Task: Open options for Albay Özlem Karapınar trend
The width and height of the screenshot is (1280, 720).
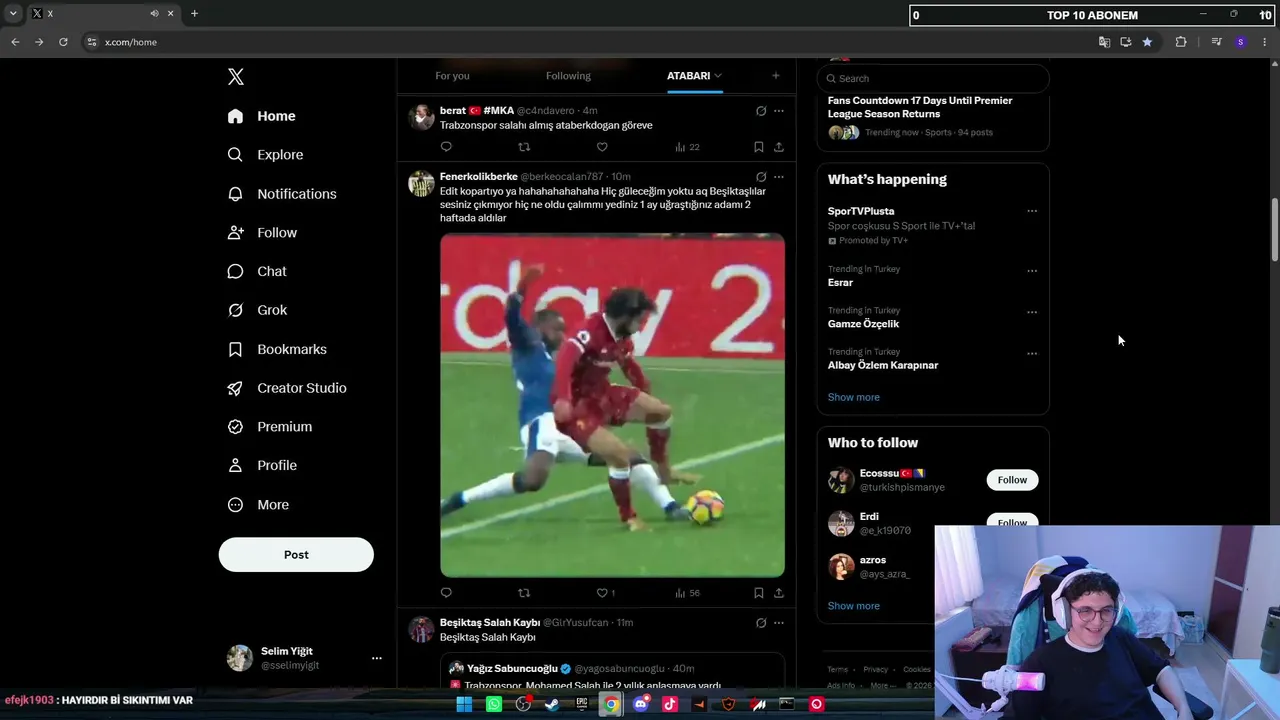Action: (x=1032, y=354)
